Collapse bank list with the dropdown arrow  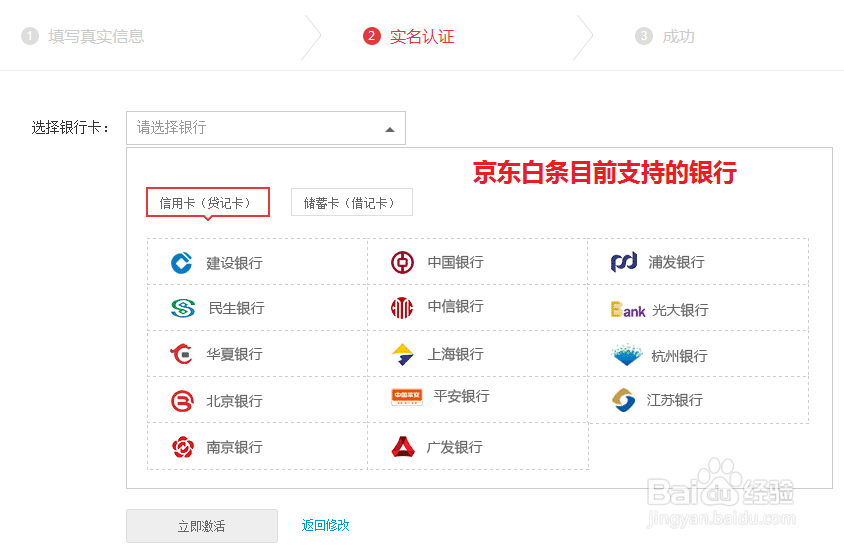390,129
